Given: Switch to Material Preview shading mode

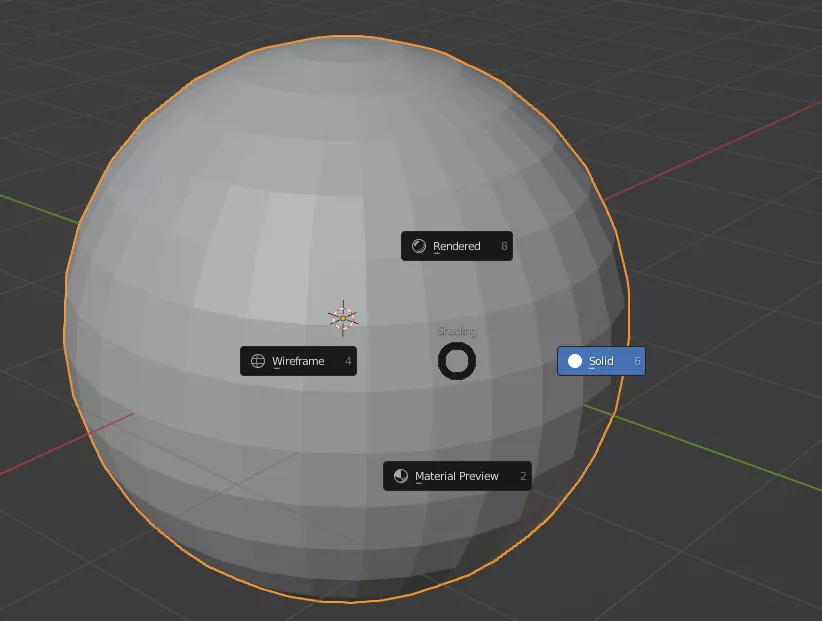Looking at the screenshot, I should (x=457, y=476).
